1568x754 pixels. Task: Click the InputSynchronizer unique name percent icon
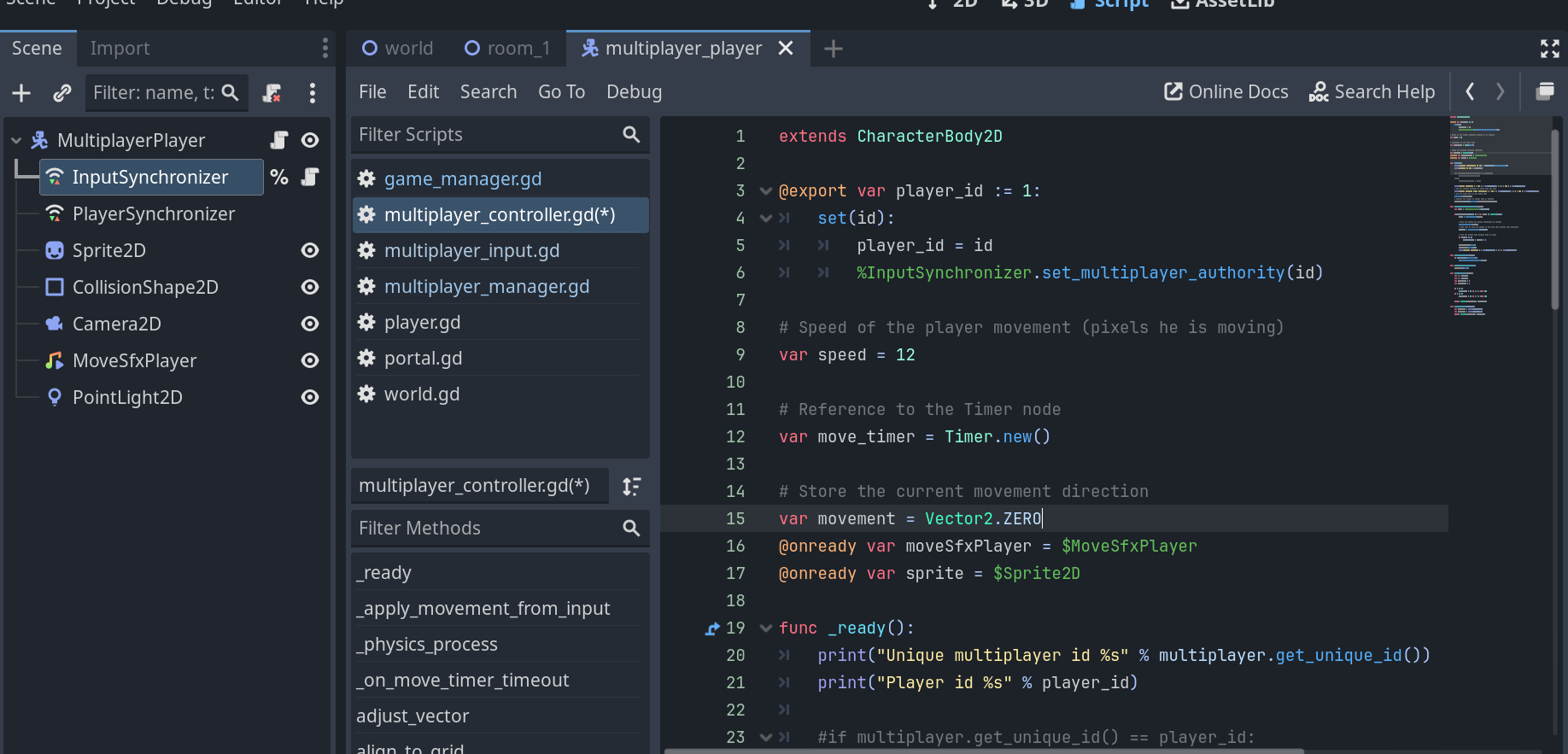(278, 177)
